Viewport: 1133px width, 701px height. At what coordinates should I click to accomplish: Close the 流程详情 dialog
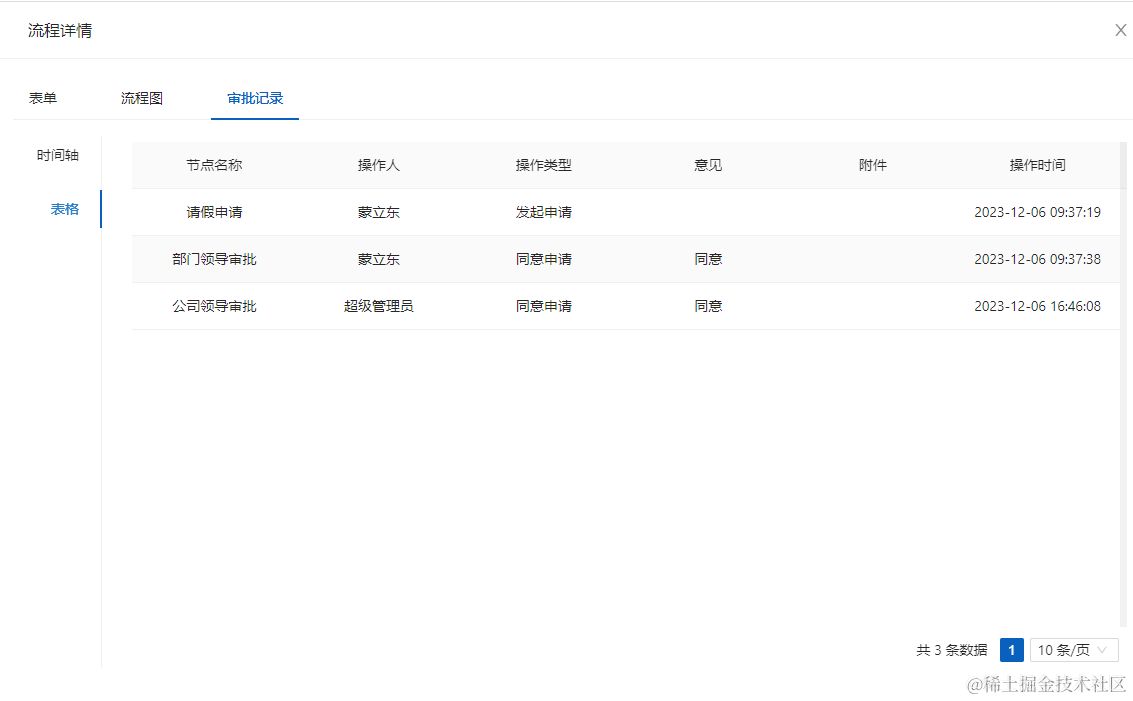tap(1120, 30)
